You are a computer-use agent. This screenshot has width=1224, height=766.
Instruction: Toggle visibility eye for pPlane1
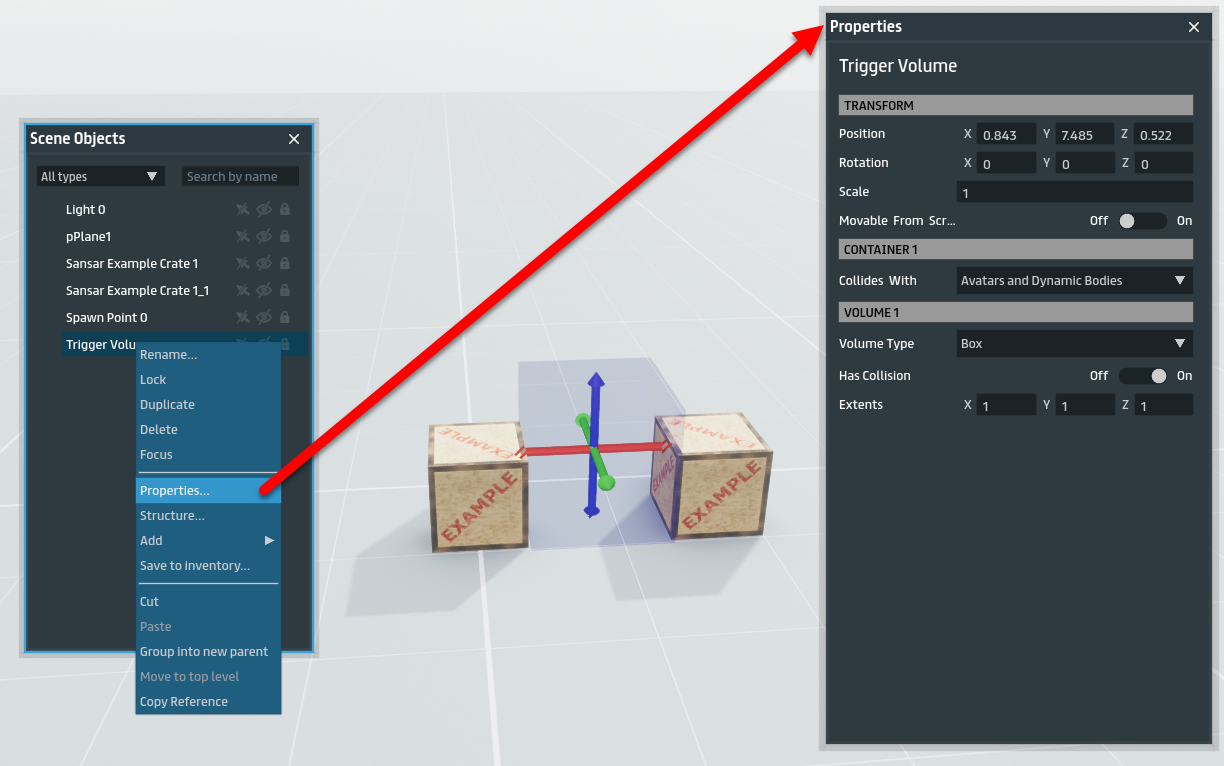tap(264, 237)
